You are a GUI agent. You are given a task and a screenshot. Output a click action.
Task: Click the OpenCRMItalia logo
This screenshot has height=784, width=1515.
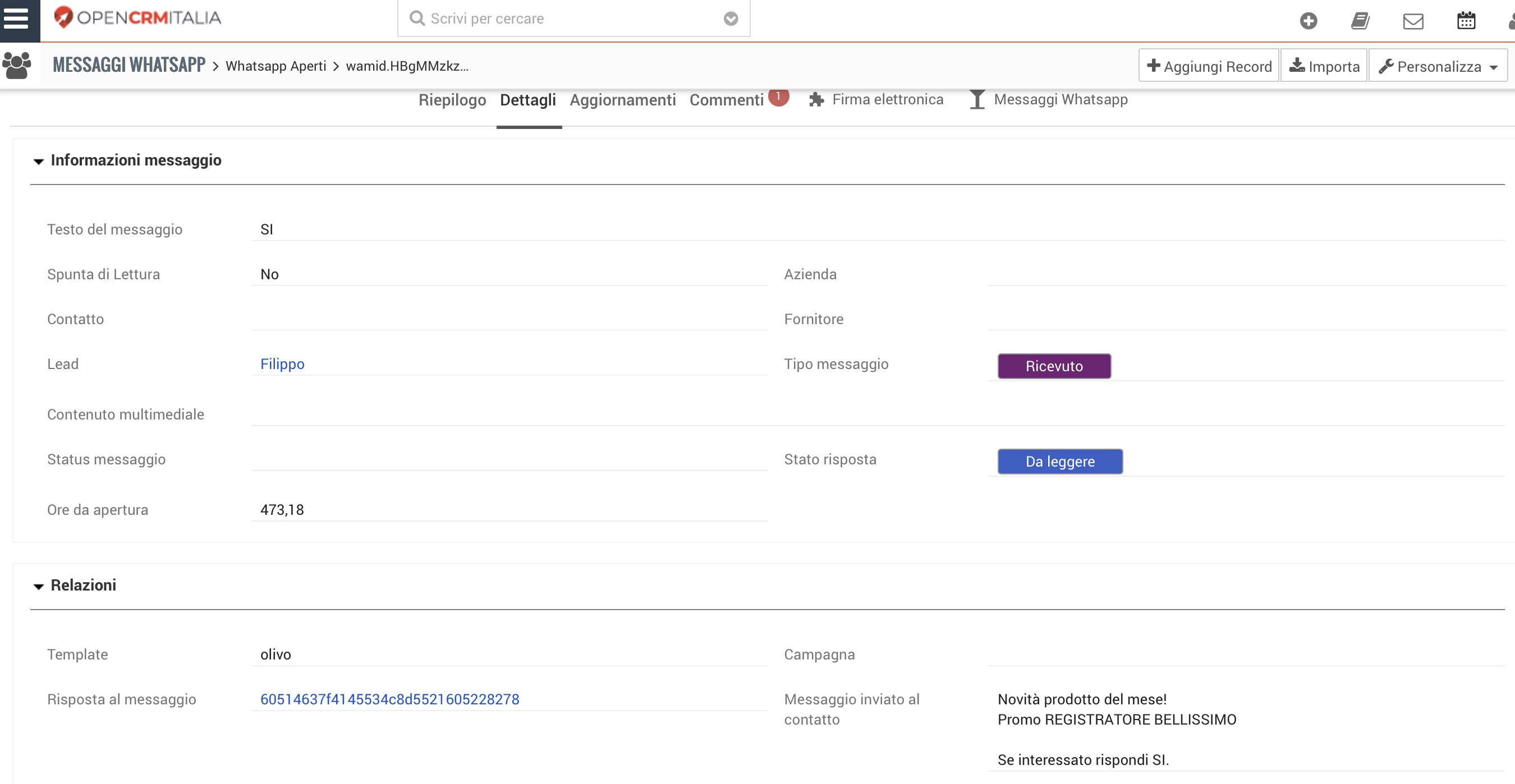[x=137, y=17]
